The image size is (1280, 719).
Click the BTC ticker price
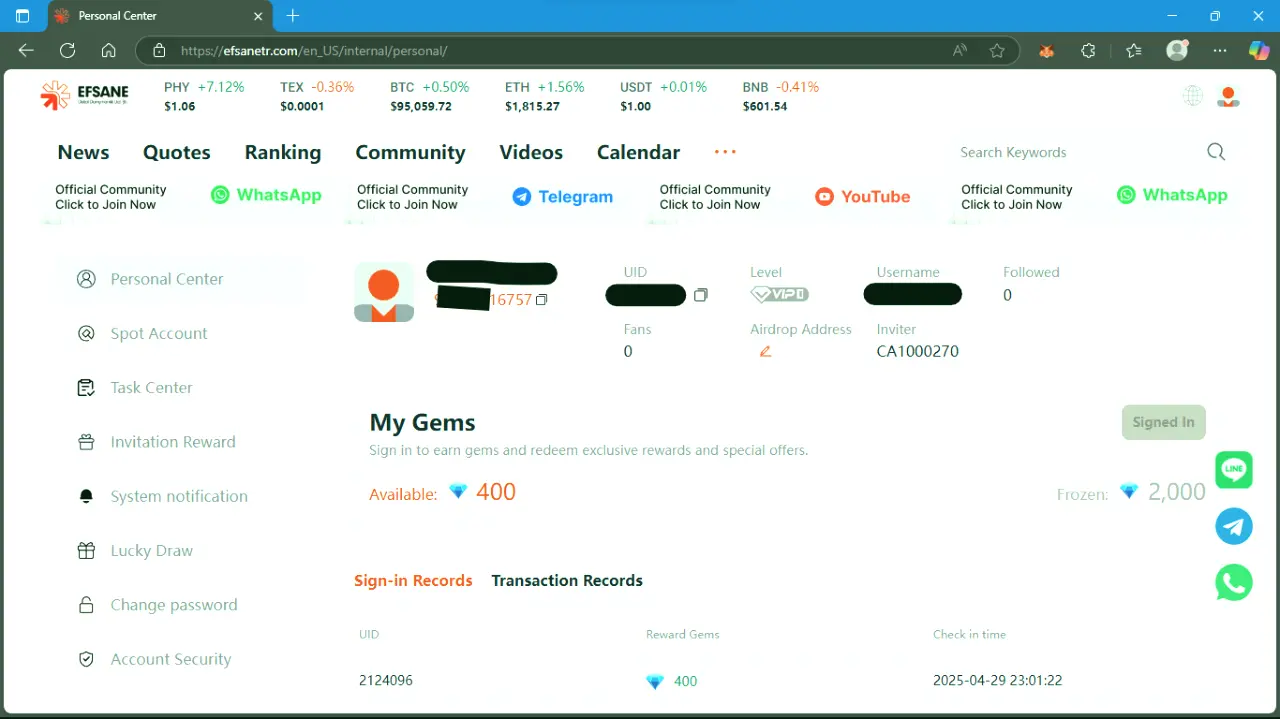pos(421,106)
